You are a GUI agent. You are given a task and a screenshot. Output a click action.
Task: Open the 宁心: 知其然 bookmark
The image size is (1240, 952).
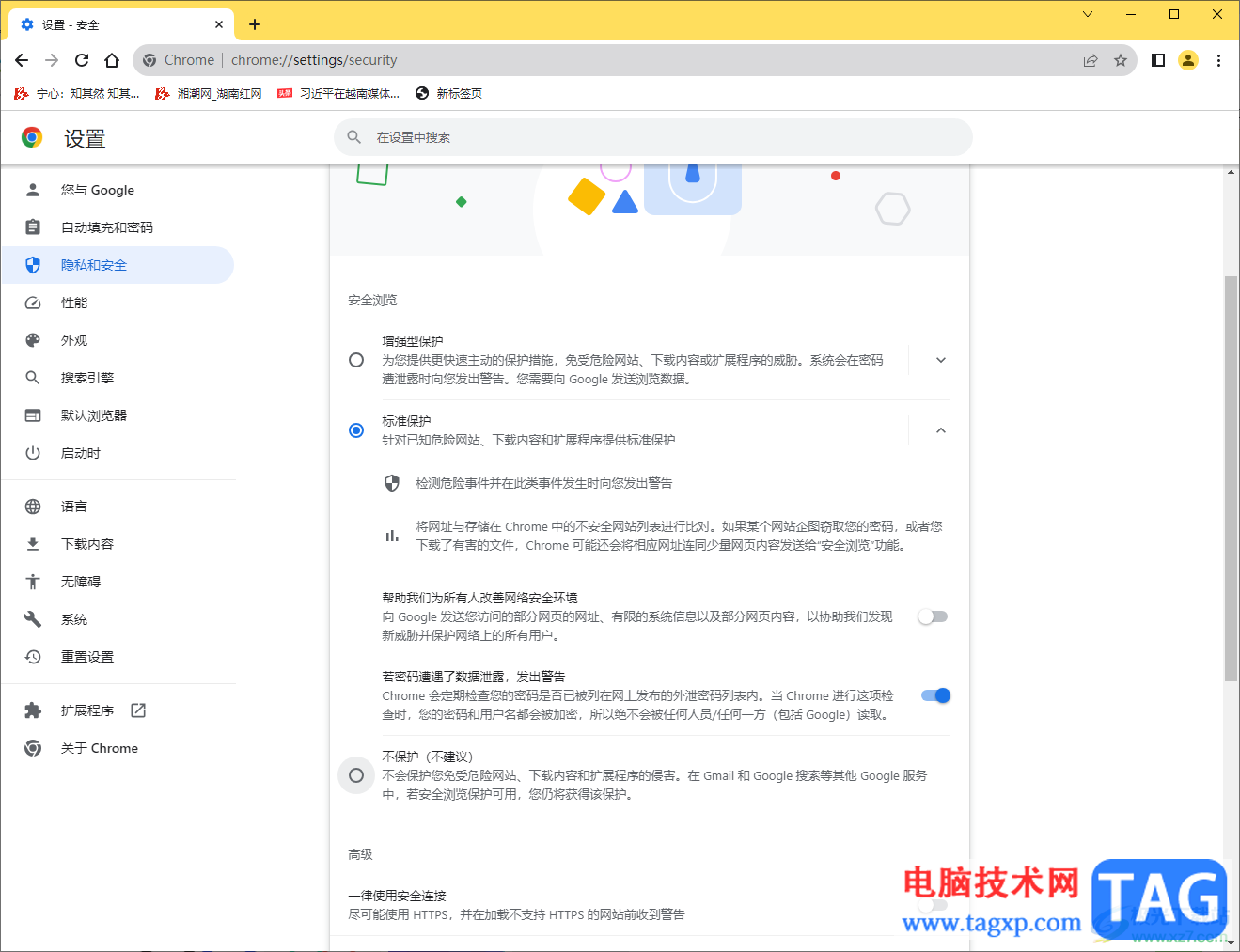pos(77,93)
